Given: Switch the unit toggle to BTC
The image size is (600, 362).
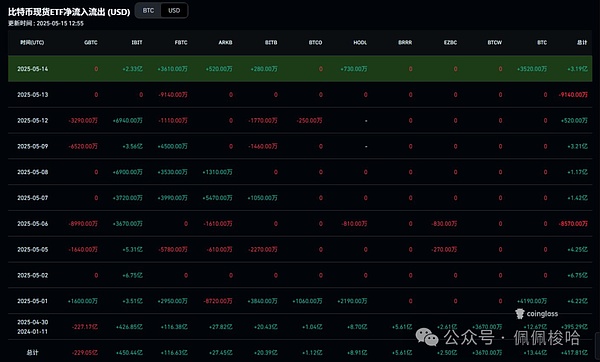Looking at the screenshot, I should [148, 11].
